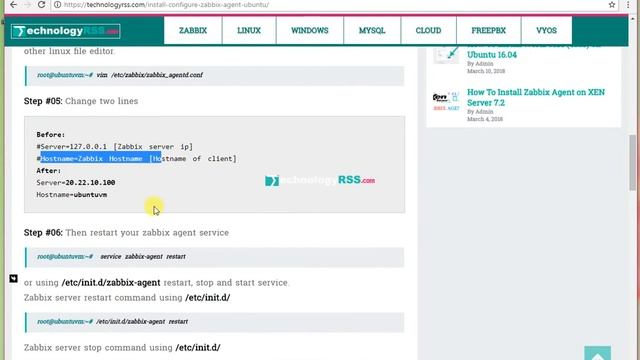Viewport: 640px width, 360px height.
Task: Reload the page with refresh icon
Action: click(41, 5)
